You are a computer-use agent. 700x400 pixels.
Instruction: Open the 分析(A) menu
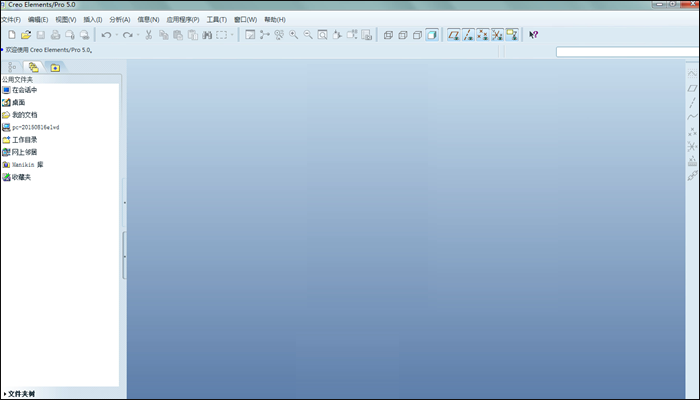pos(120,20)
